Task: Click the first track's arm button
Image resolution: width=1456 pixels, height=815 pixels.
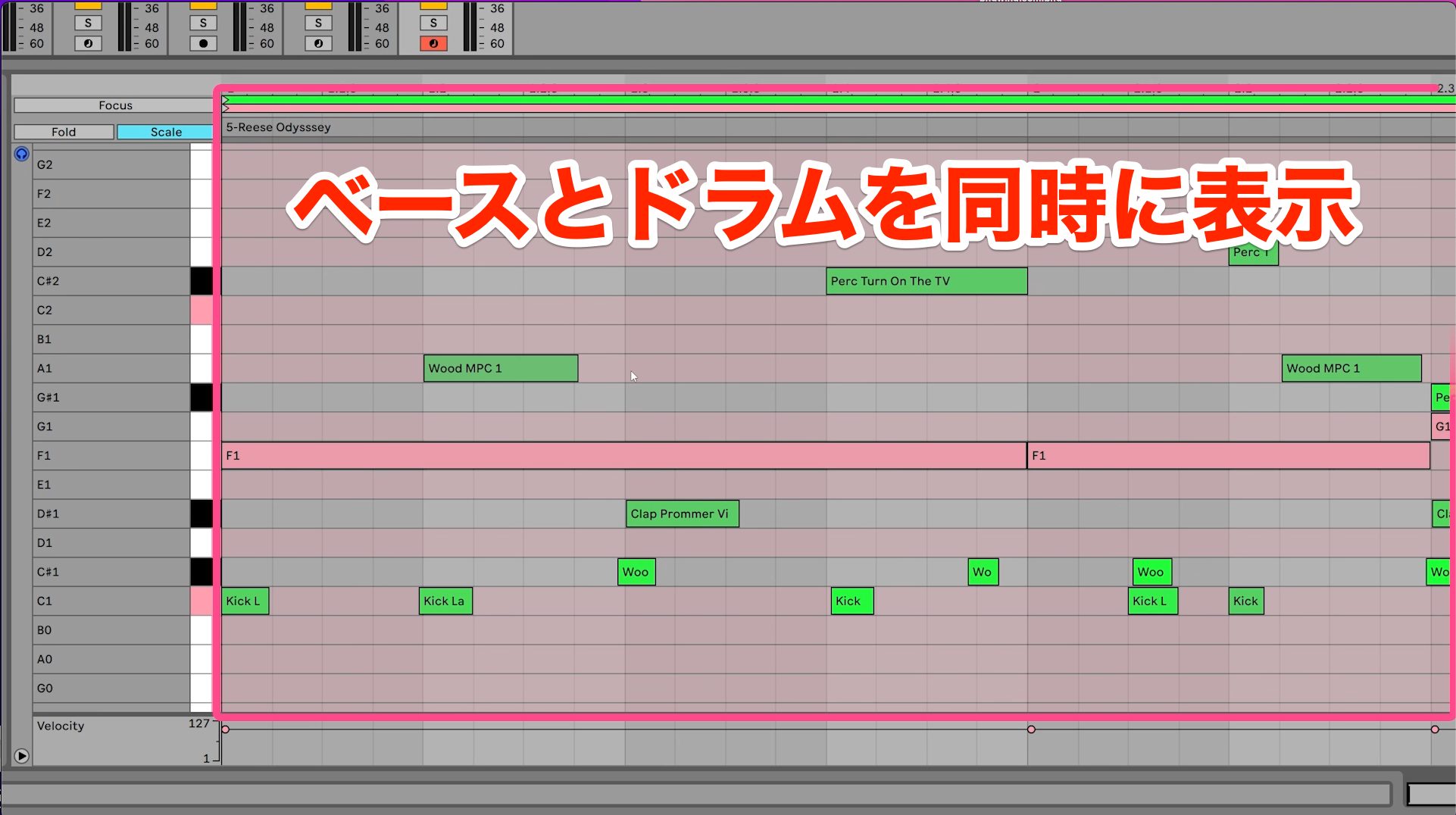Action: pos(88,44)
